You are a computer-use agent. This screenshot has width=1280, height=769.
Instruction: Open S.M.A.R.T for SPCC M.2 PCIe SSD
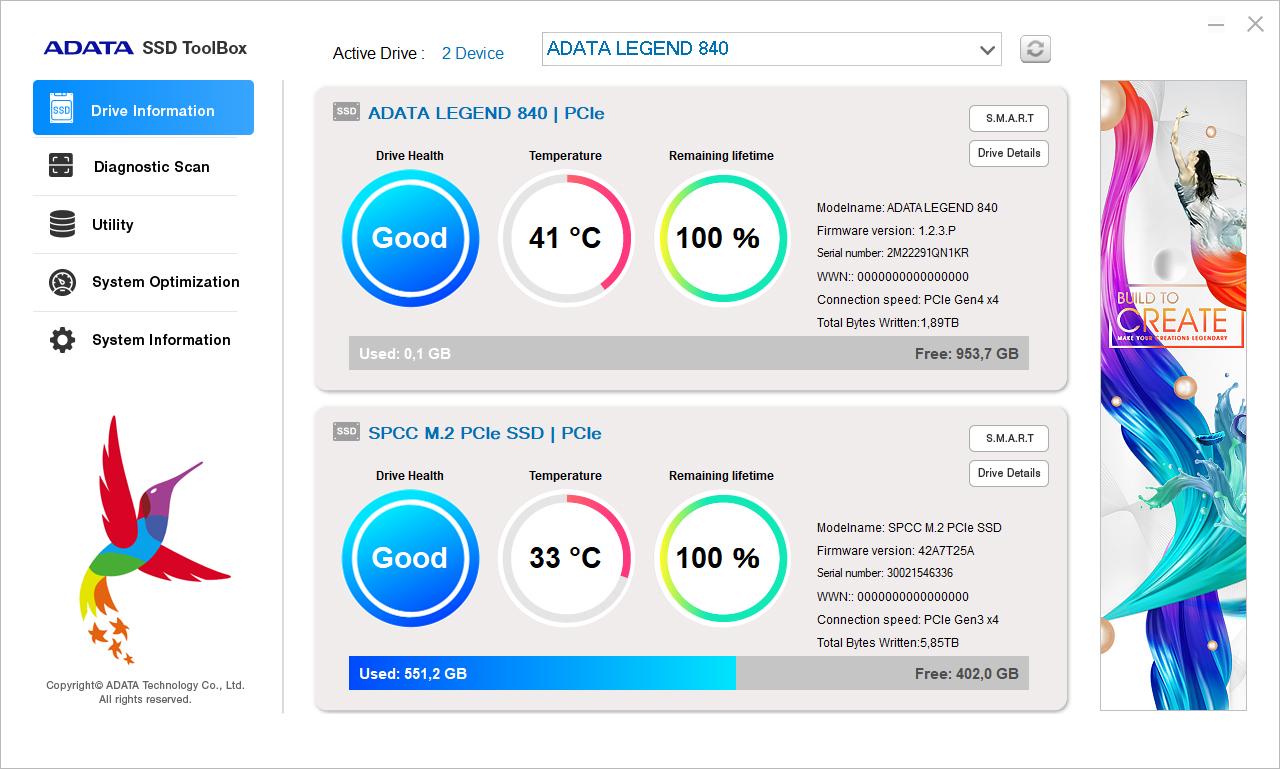click(1009, 438)
